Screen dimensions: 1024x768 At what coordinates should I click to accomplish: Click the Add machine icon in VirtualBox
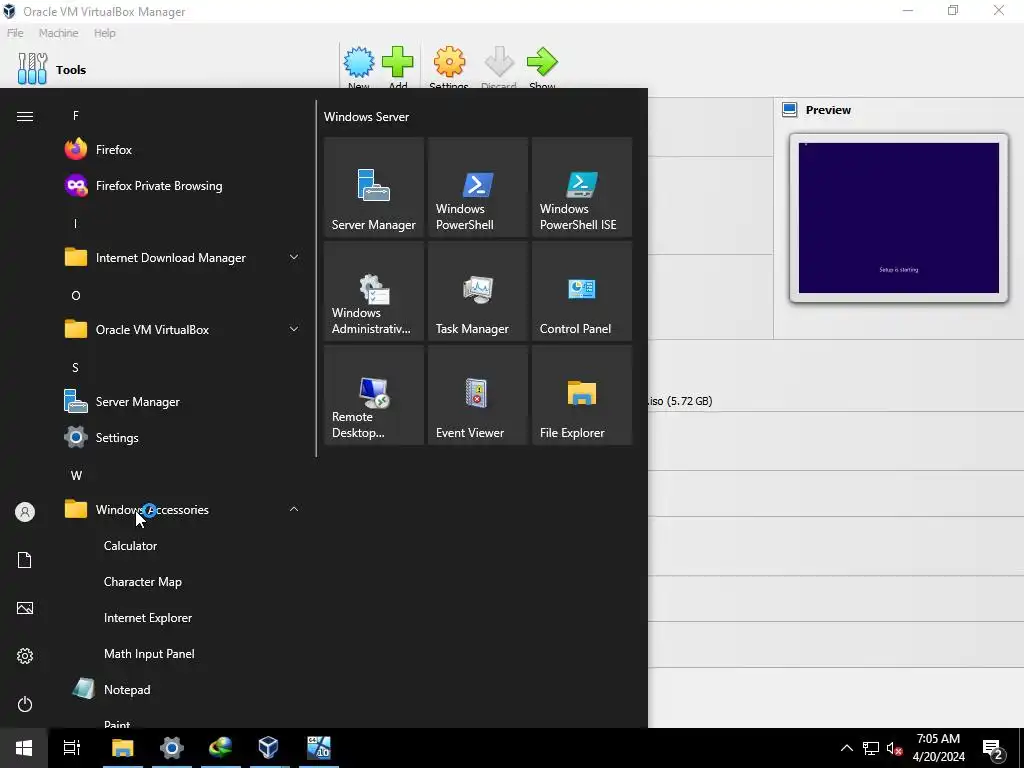click(x=398, y=63)
